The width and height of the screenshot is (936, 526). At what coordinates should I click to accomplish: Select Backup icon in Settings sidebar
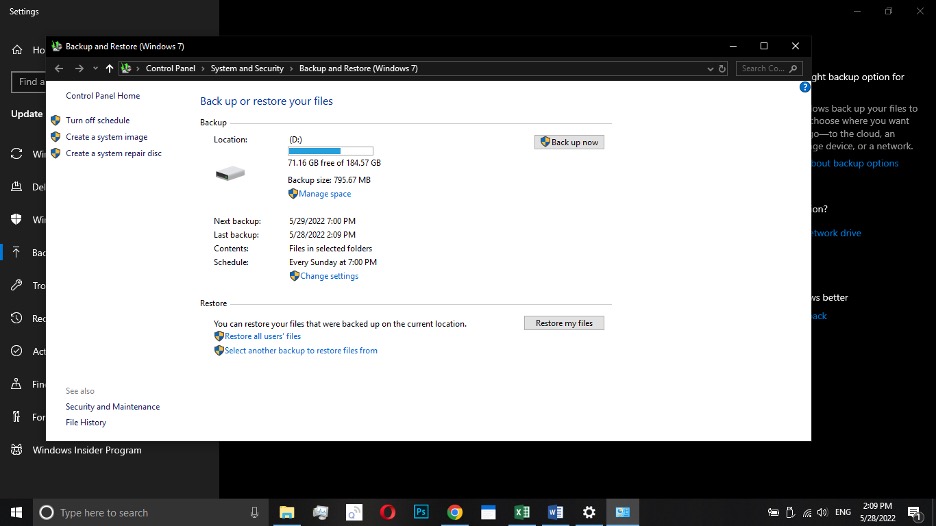click(x=17, y=253)
